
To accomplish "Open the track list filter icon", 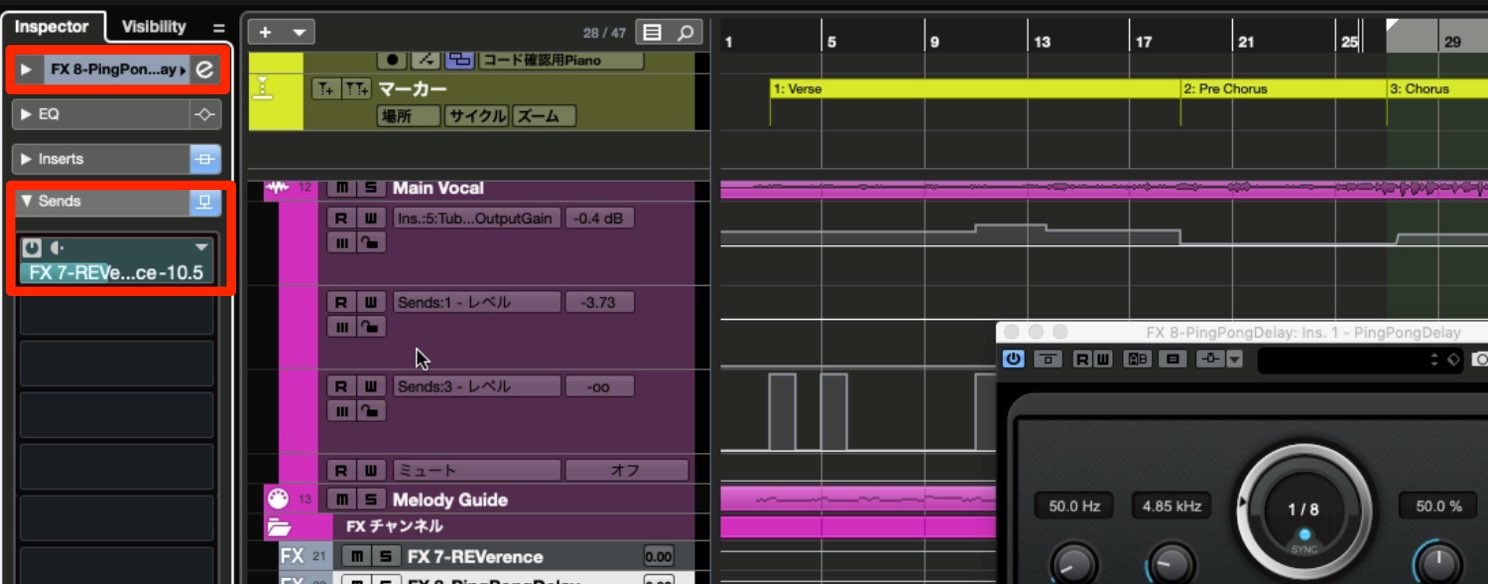I will click(x=653, y=32).
